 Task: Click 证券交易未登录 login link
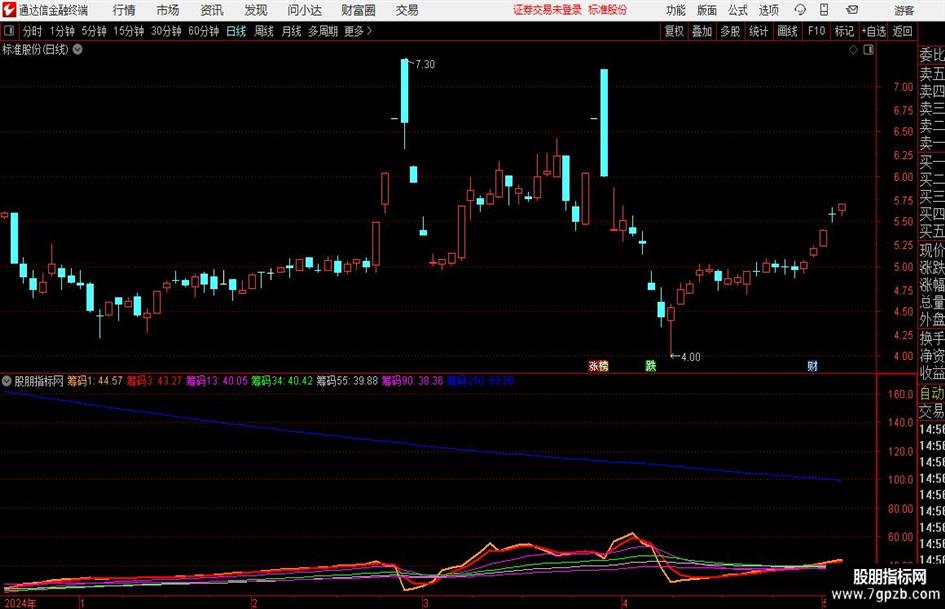(x=548, y=10)
